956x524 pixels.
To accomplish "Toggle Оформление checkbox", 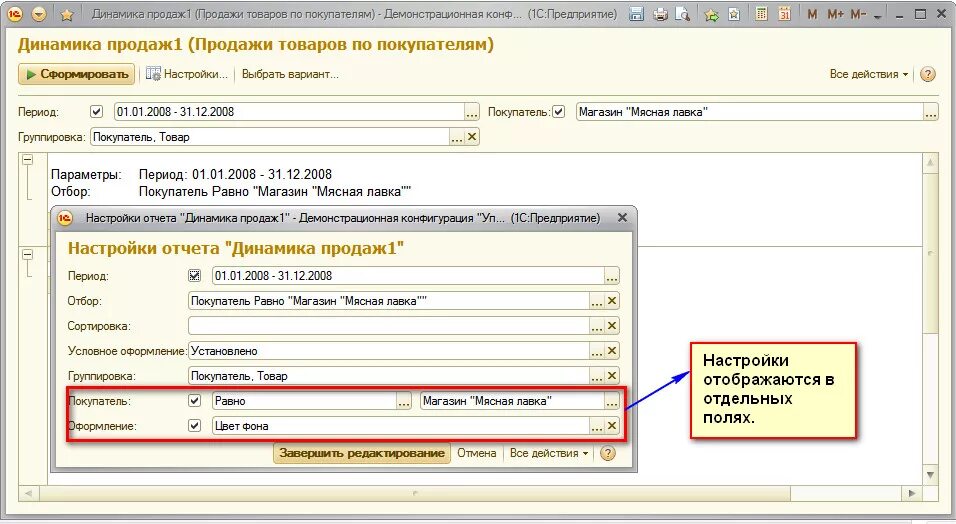I will click(194, 426).
